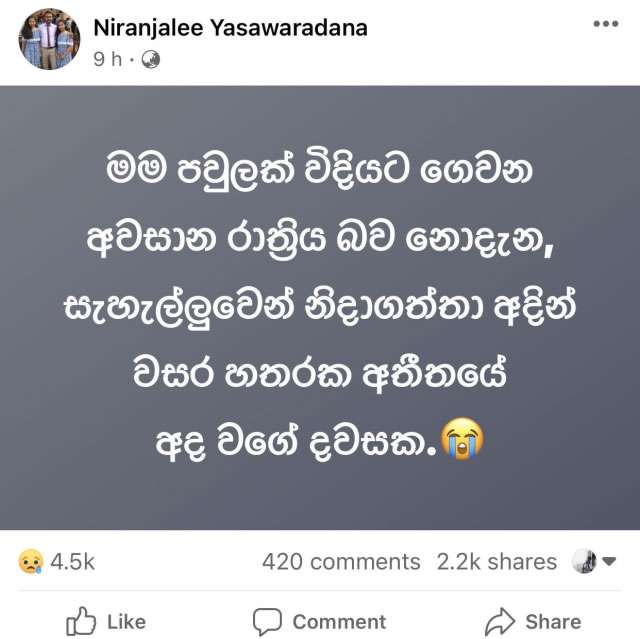
Task: Click the Like button label
Action: point(127,622)
